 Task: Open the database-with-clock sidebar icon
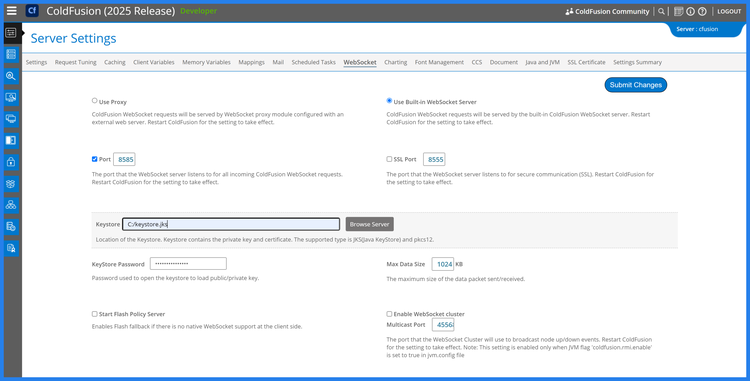pyautogui.click(x=11, y=227)
